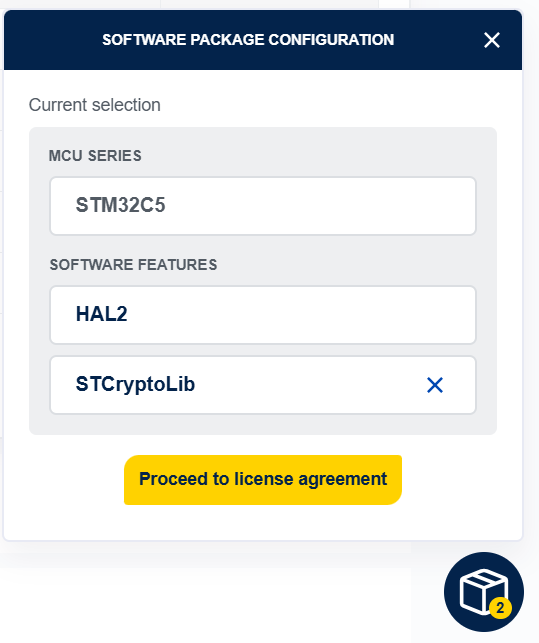Click the SOFTWARE FEATURES label
This screenshot has width=539, height=643.
click(133, 264)
